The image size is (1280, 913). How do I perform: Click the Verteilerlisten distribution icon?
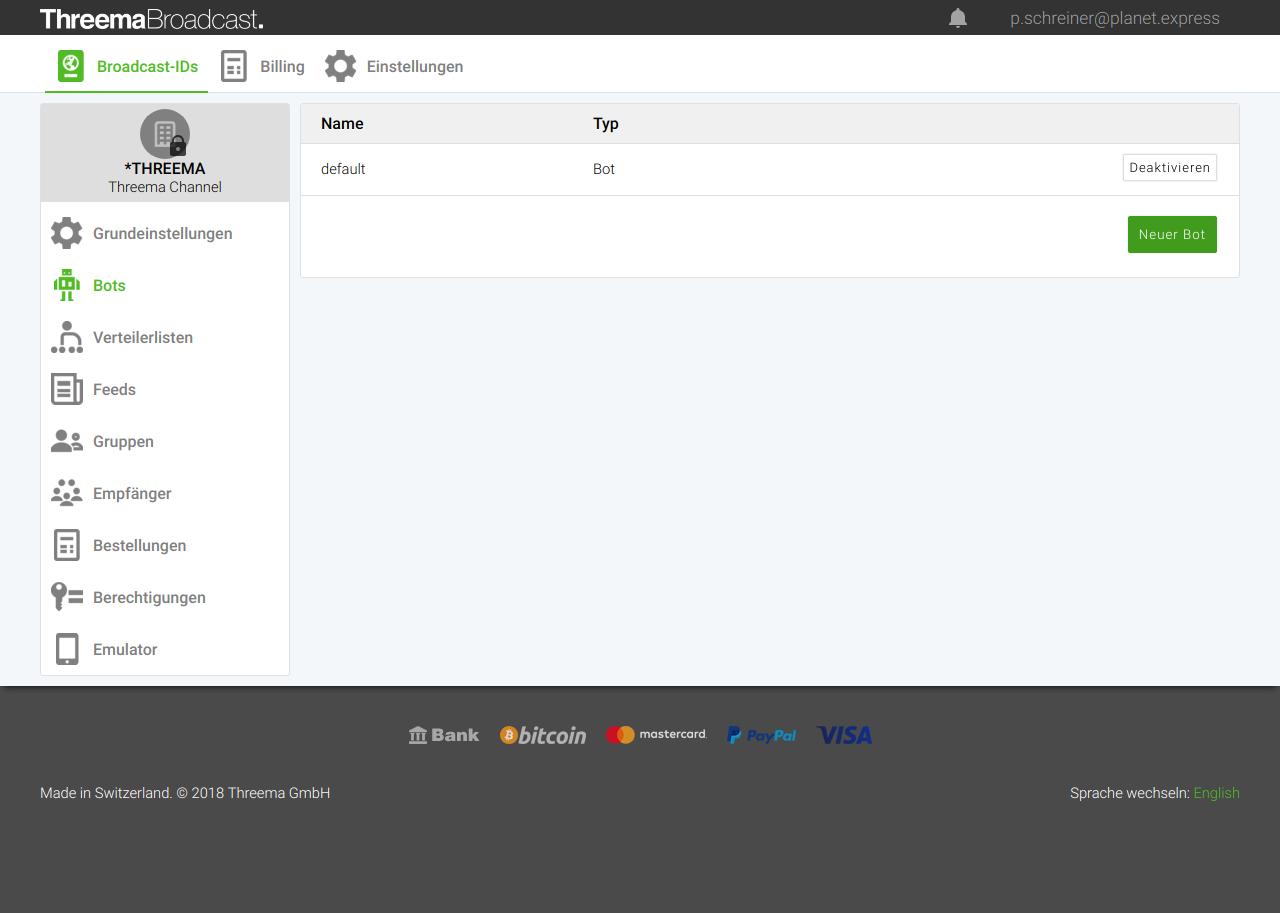point(67,337)
